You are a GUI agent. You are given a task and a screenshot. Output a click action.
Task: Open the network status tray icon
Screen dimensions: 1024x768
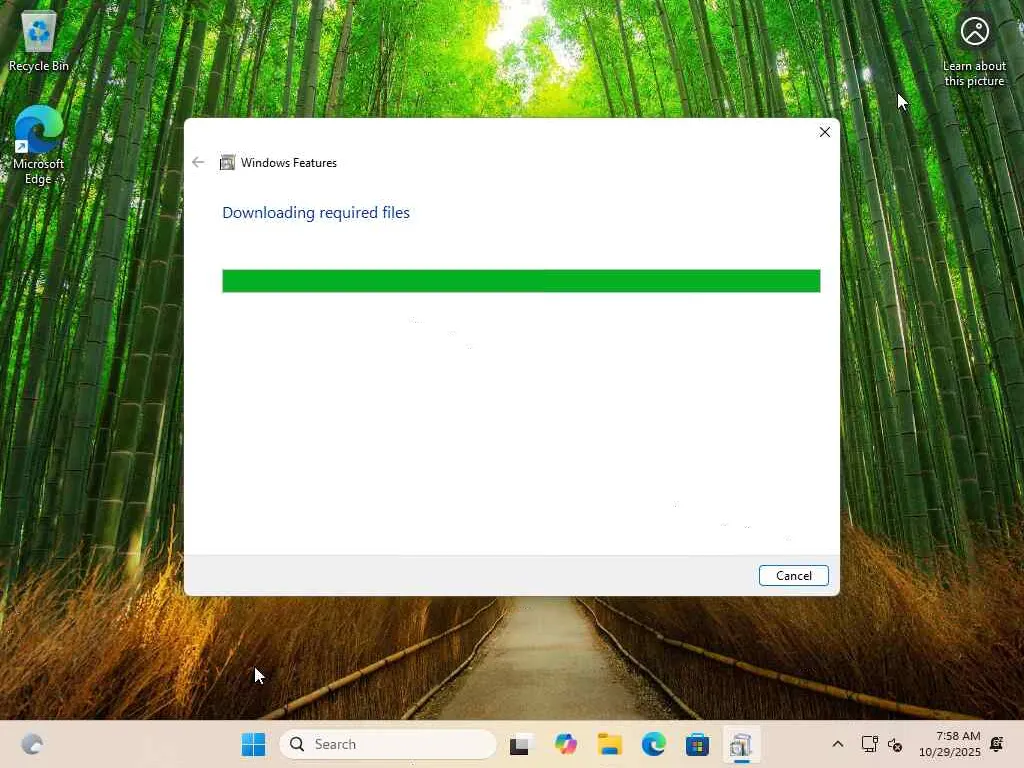tap(869, 744)
